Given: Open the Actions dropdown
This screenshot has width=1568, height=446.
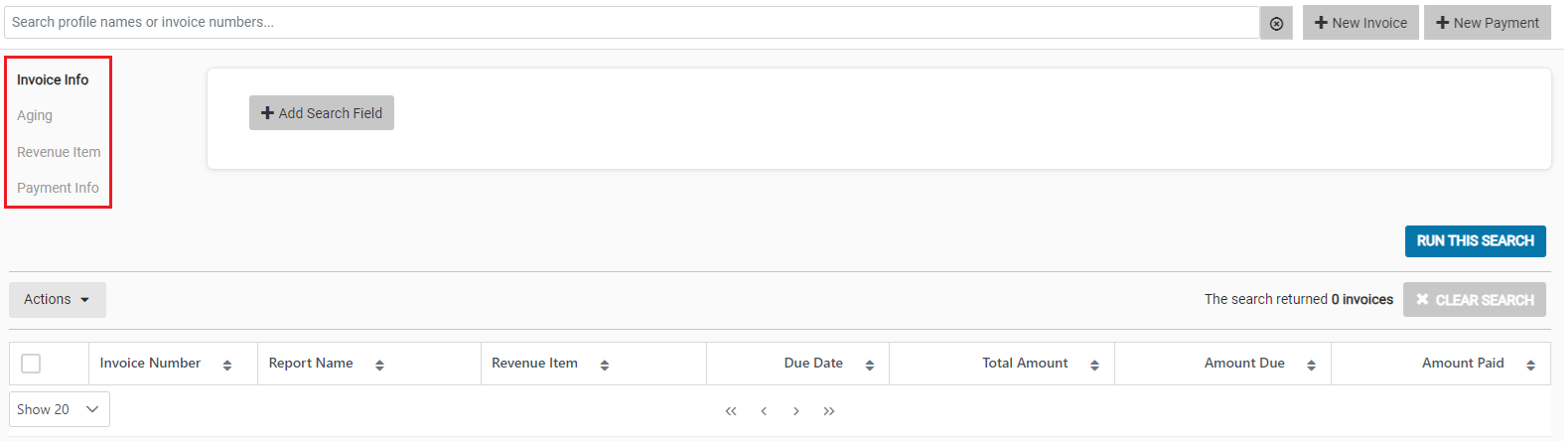Looking at the screenshot, I should [57, 299].
